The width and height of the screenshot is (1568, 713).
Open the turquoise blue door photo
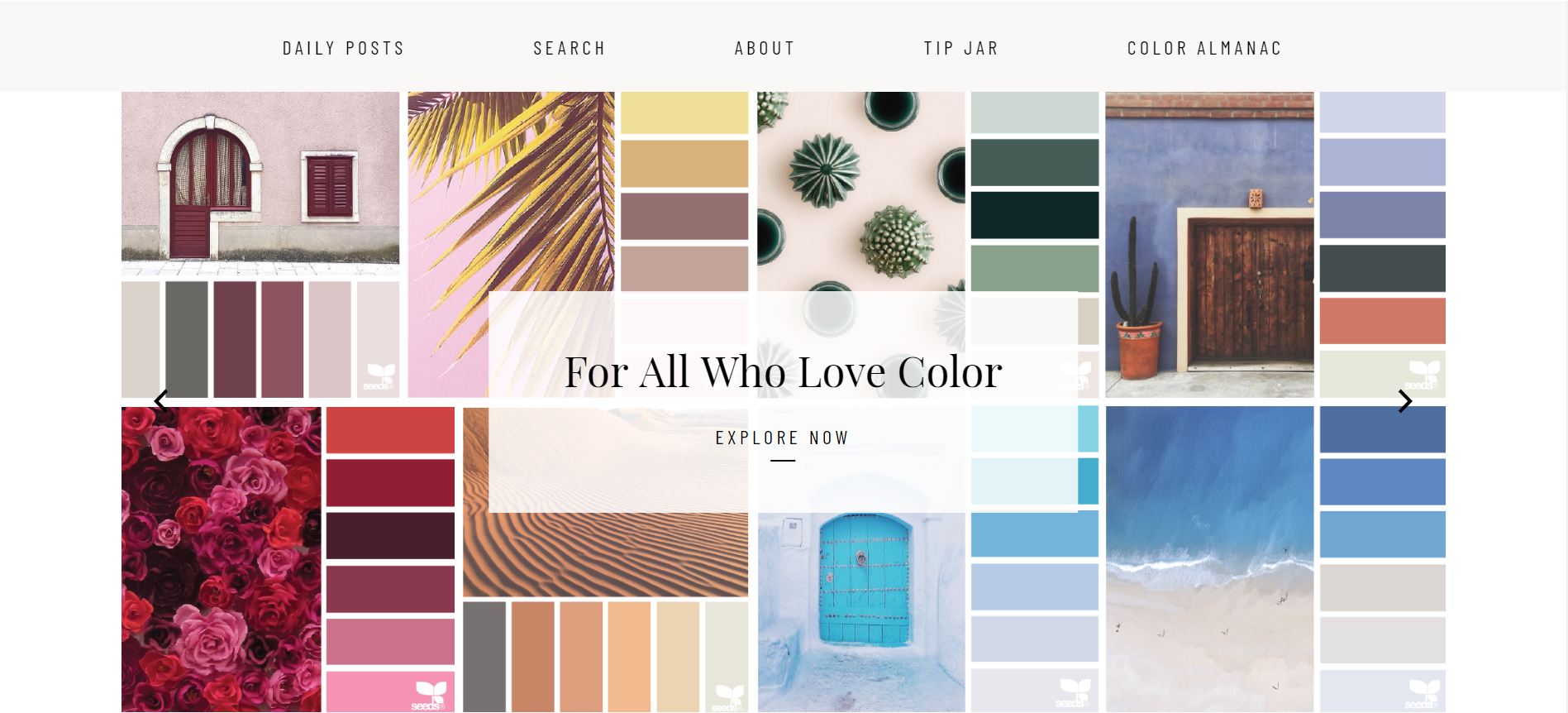[861, 612]
